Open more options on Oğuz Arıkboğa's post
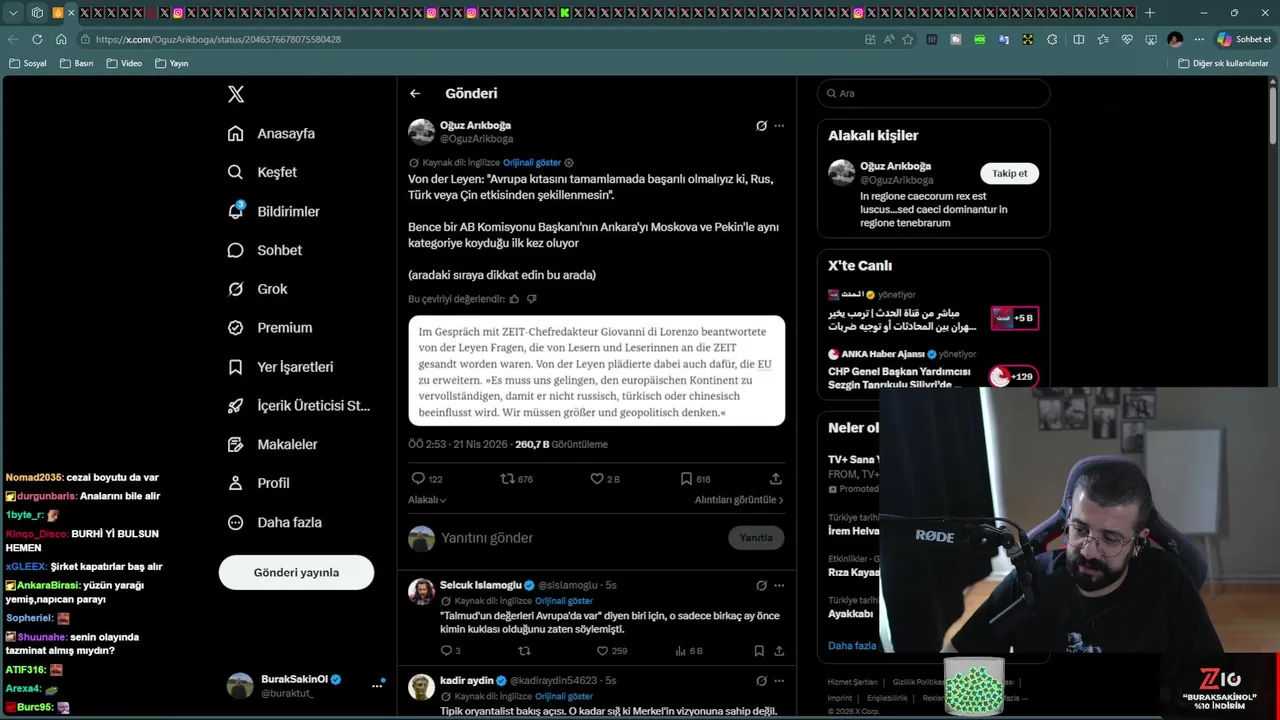The image size is (1280, 720). click(x=779, y=126)
